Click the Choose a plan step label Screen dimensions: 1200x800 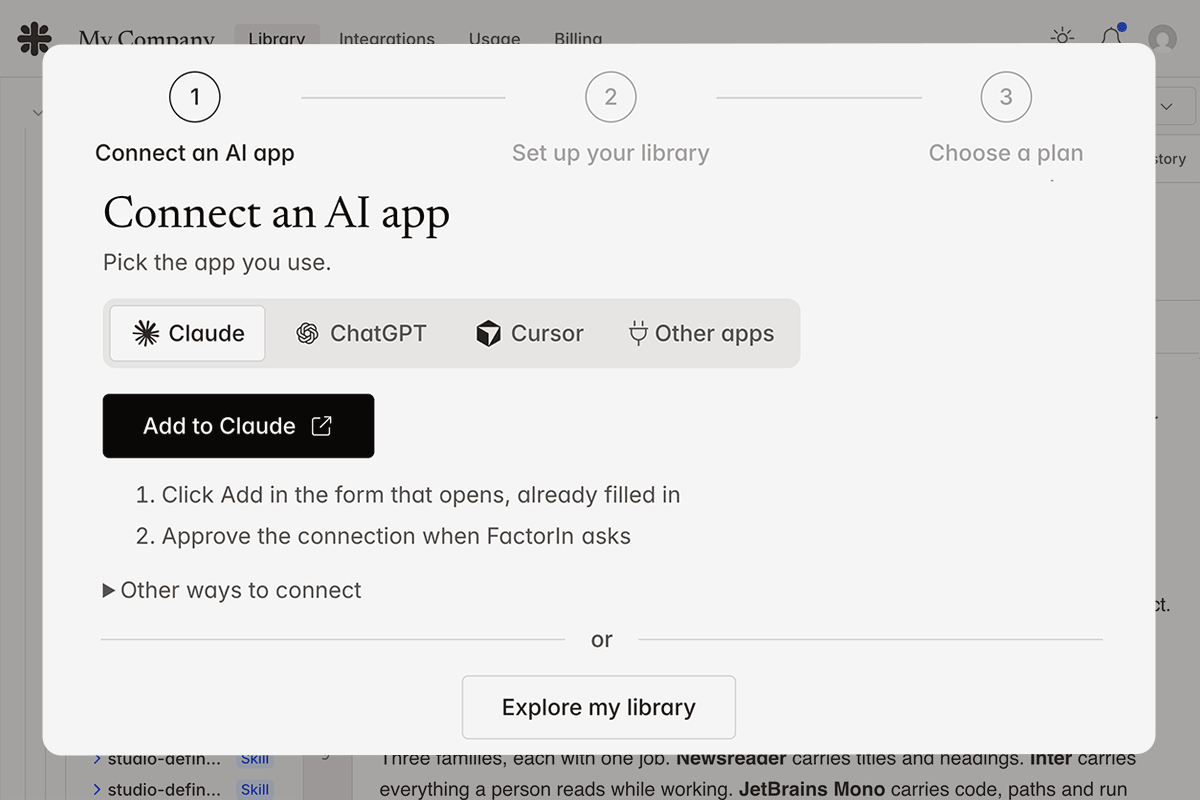point(1006,153)
